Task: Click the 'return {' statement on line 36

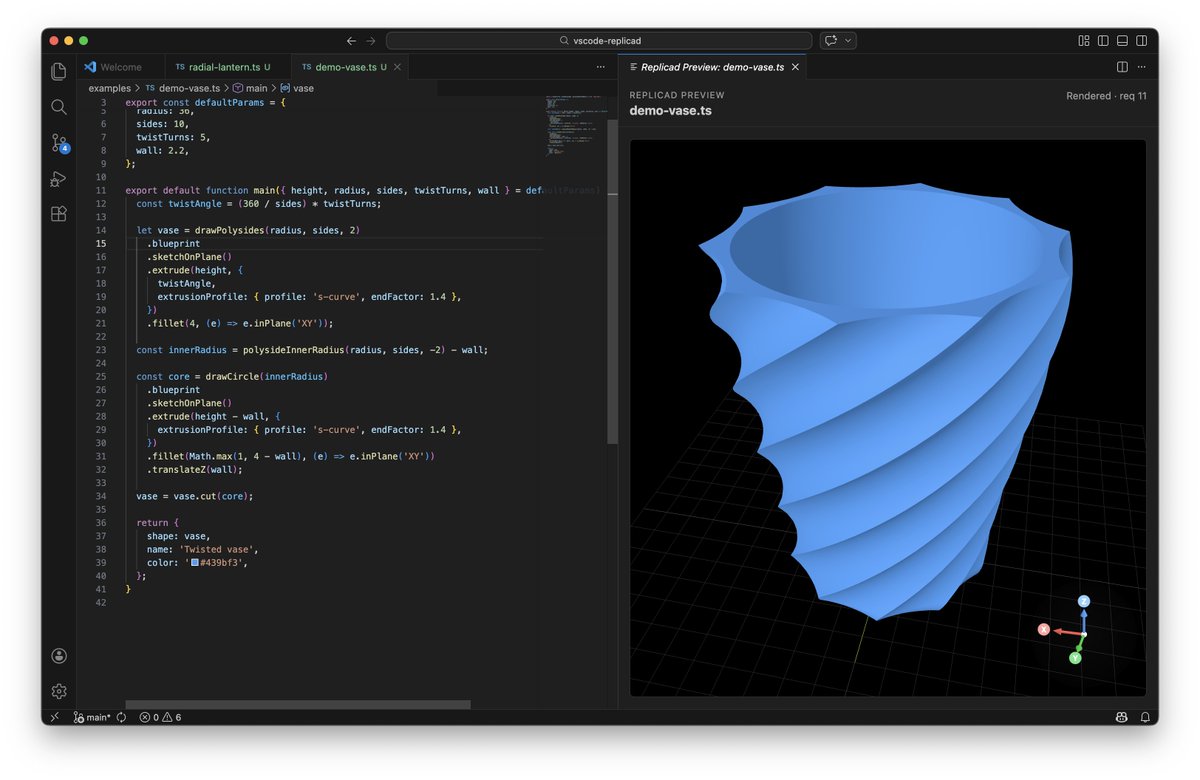Action: point(158,523)
